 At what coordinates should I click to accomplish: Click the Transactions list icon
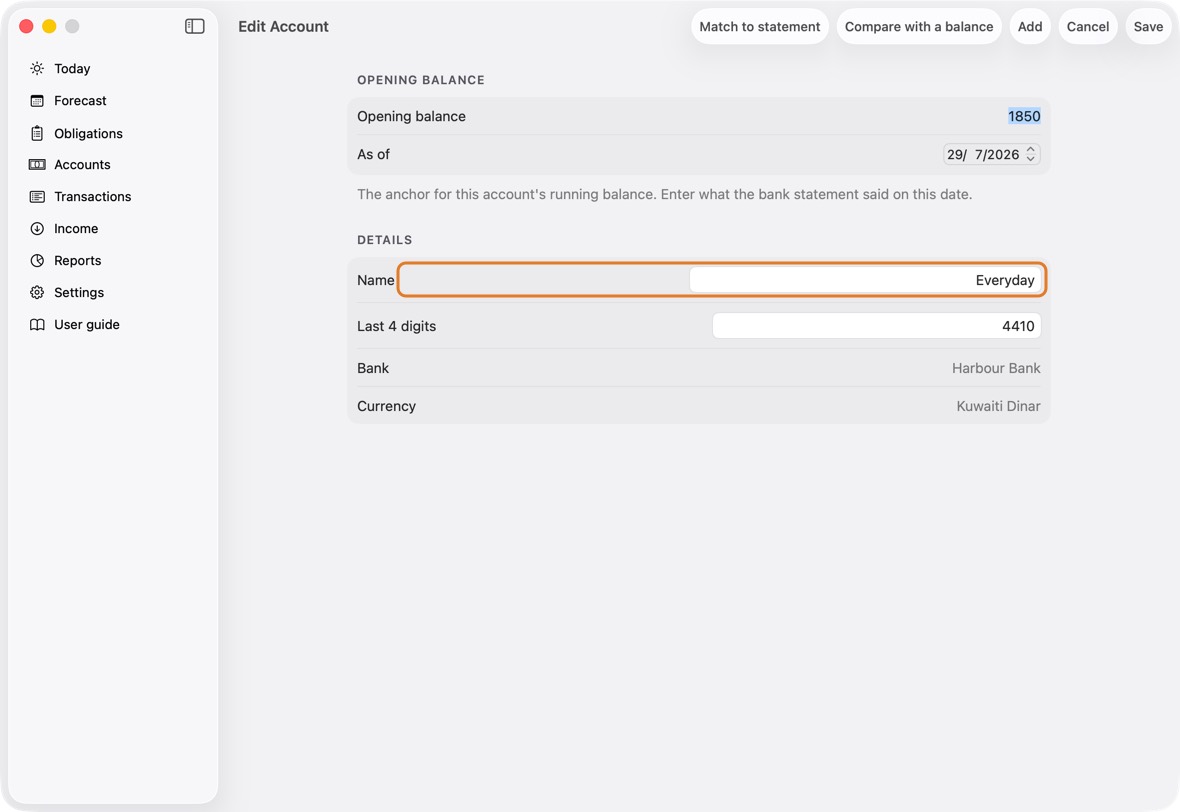37,196
